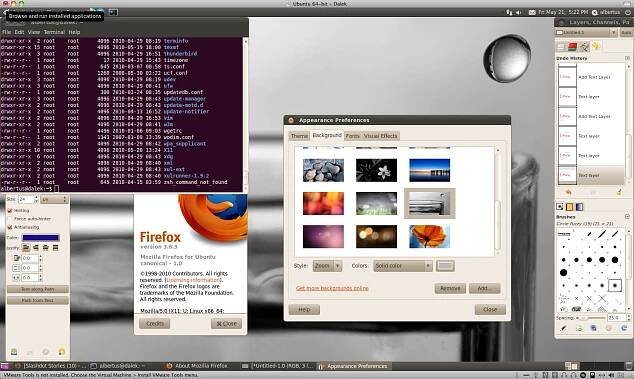Screen dimensions: 634x379
Task: Switch to the Patterns tab icon
Action: coord(569,207)
